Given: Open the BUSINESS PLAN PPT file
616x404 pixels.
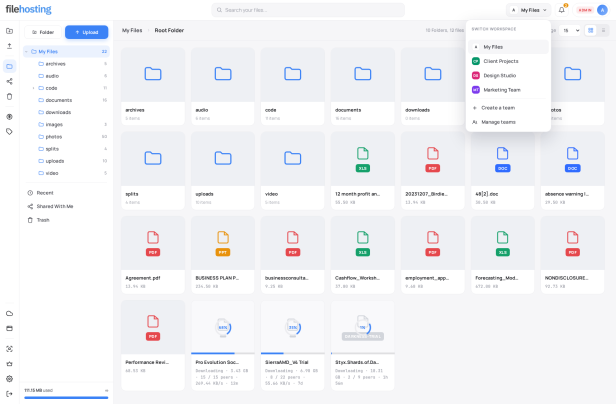Looking at the screenshot, I should point(223,255).
